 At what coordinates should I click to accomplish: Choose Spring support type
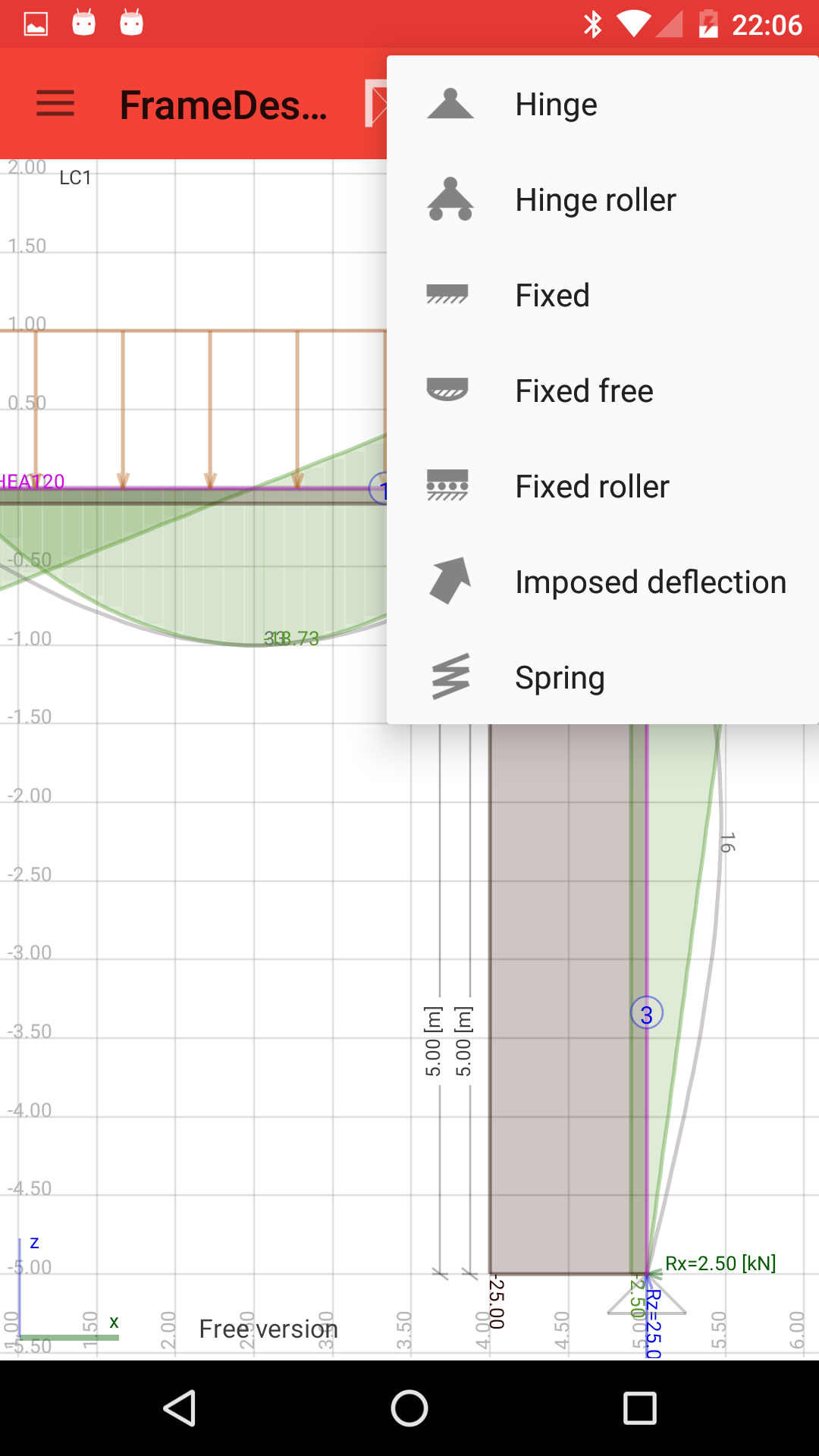pyautogui.click(x=560, y=677)
